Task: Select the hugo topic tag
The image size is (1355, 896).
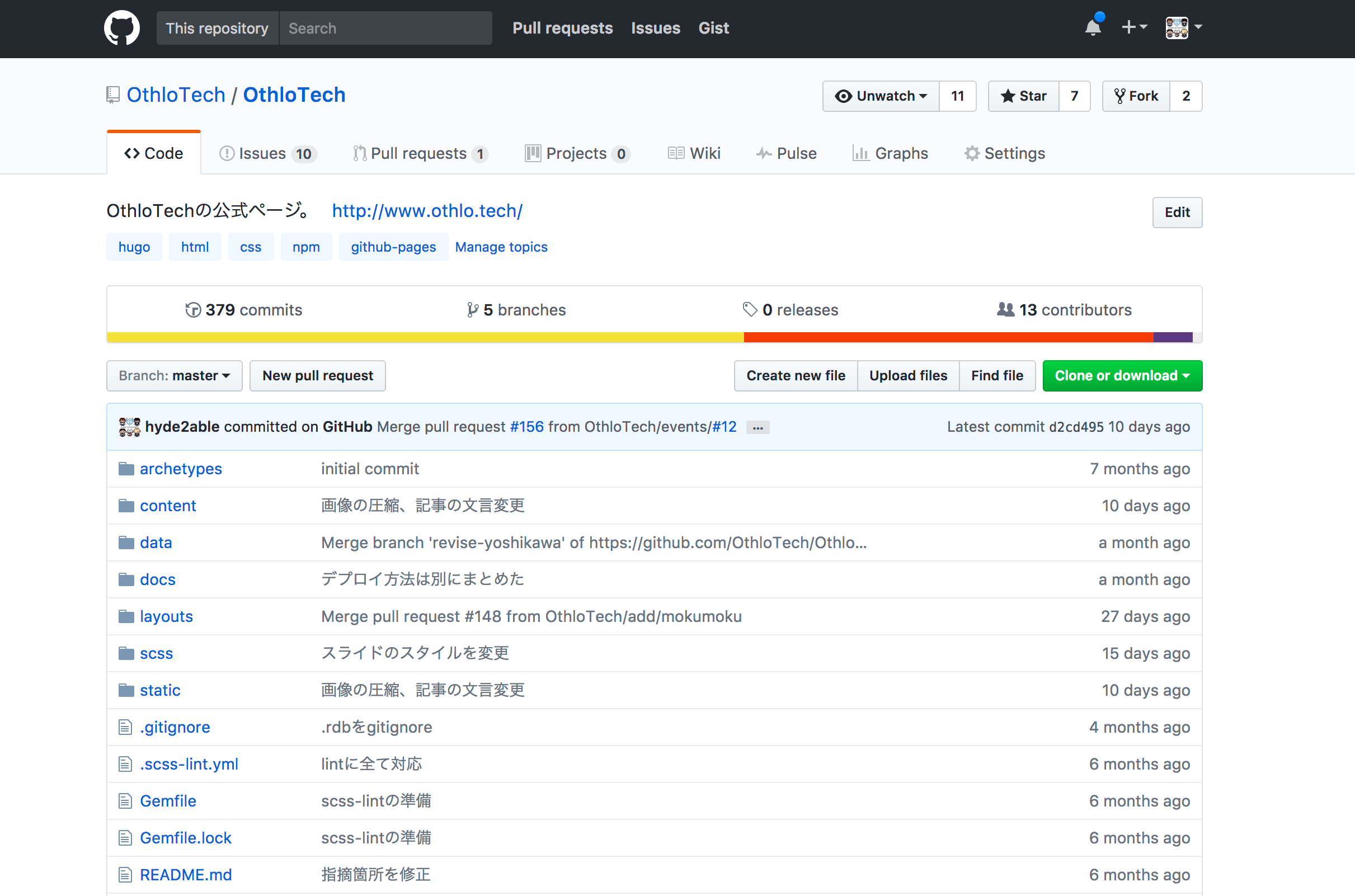Action: (x=134, y=247)
